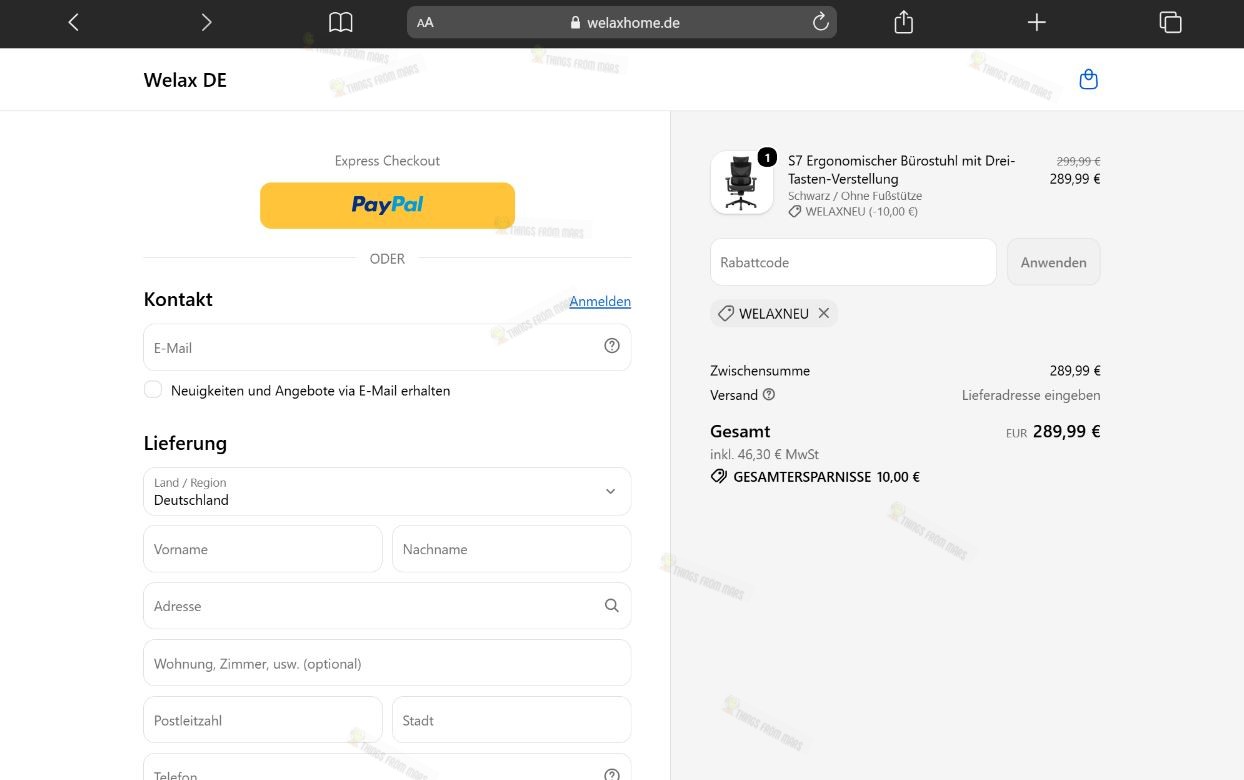
Task: Focus the Wohnung, Zimmer optional field
Action: pyautogui.click(x=387, y=663)
